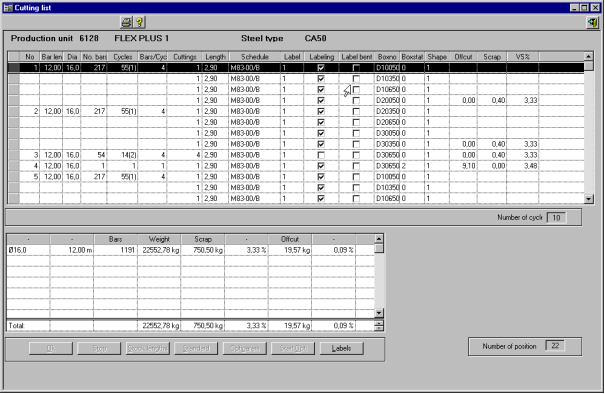Image resolution: width=605 pixels, height=394 pixels.
Task: Click the Labels button
Action: tap(341, 348)
